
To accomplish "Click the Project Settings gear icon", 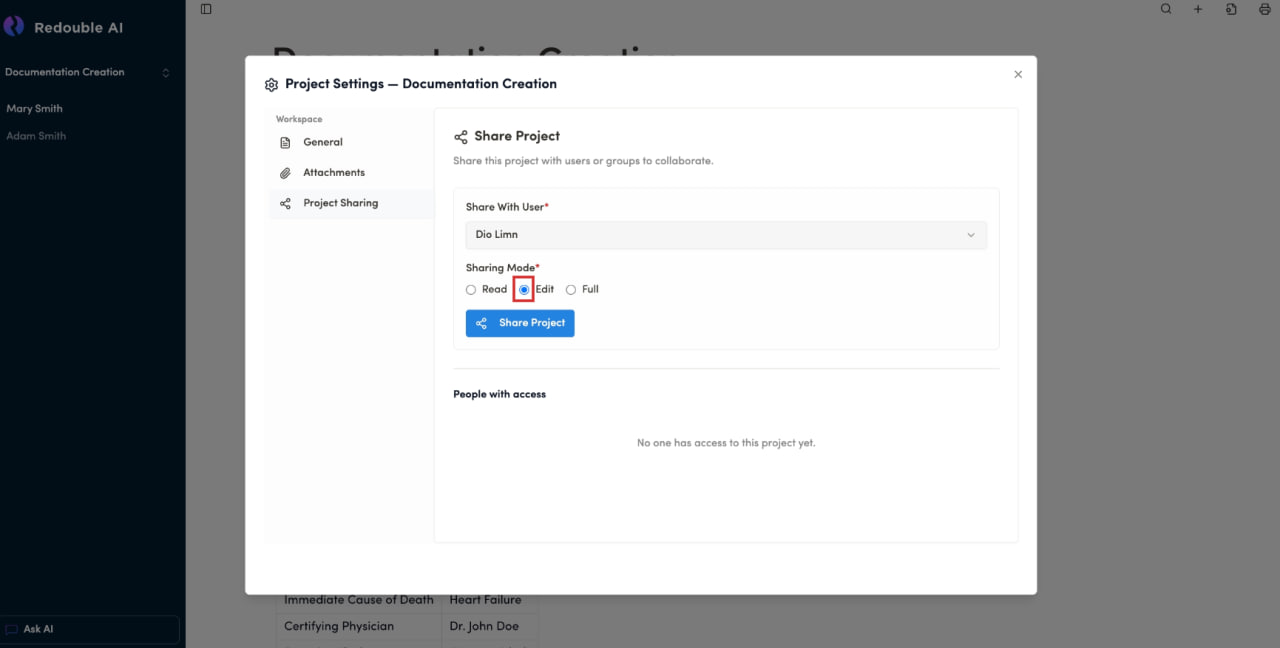I will click(x=271, y=85).
